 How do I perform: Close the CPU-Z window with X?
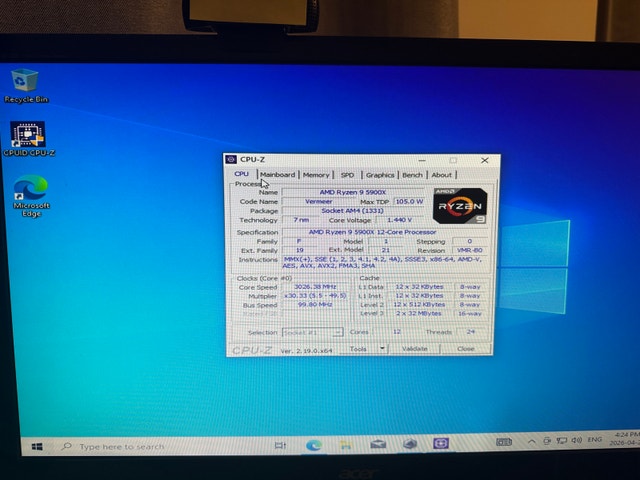484,160
